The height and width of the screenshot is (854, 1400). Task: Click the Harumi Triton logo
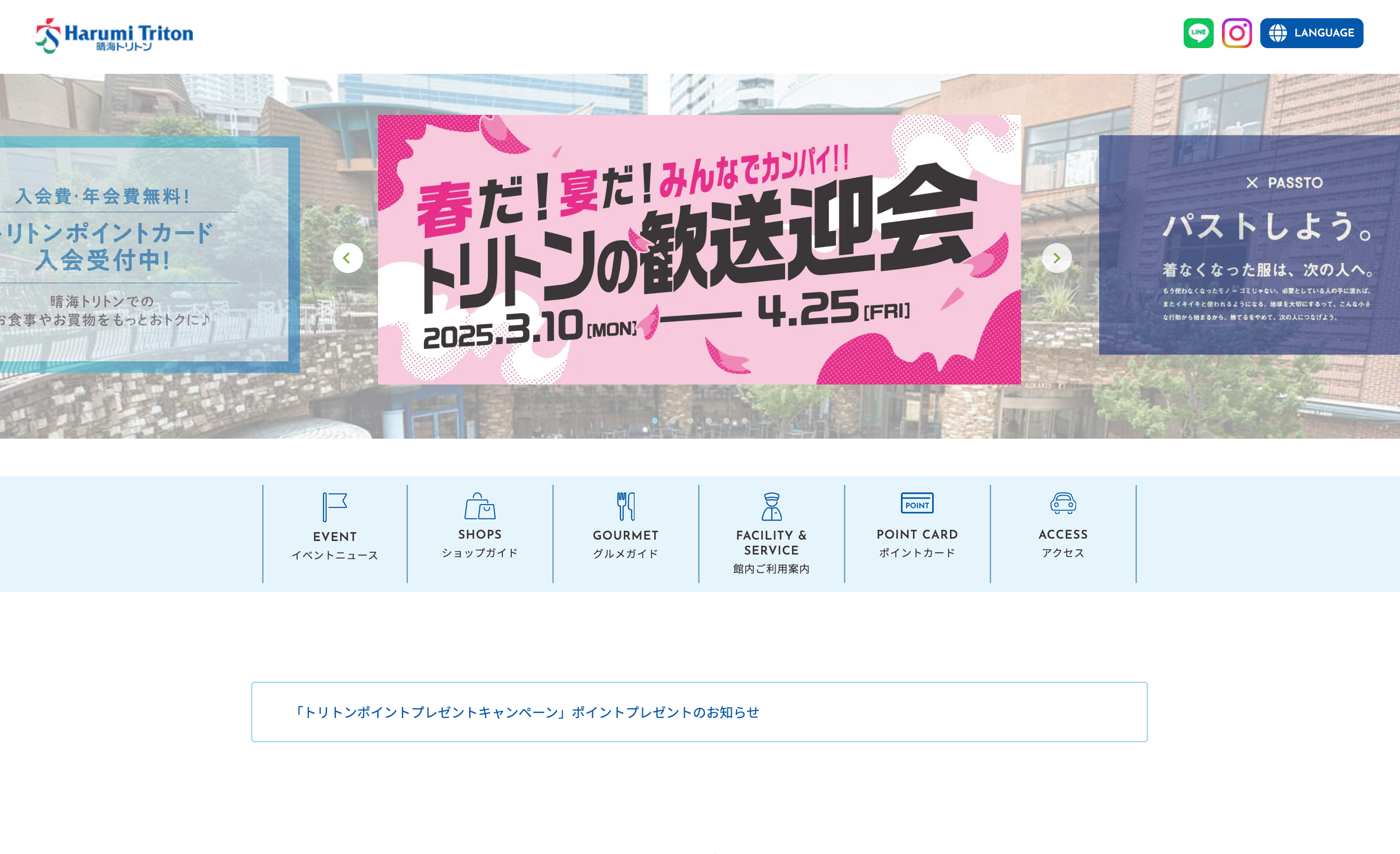click(115, 35)
